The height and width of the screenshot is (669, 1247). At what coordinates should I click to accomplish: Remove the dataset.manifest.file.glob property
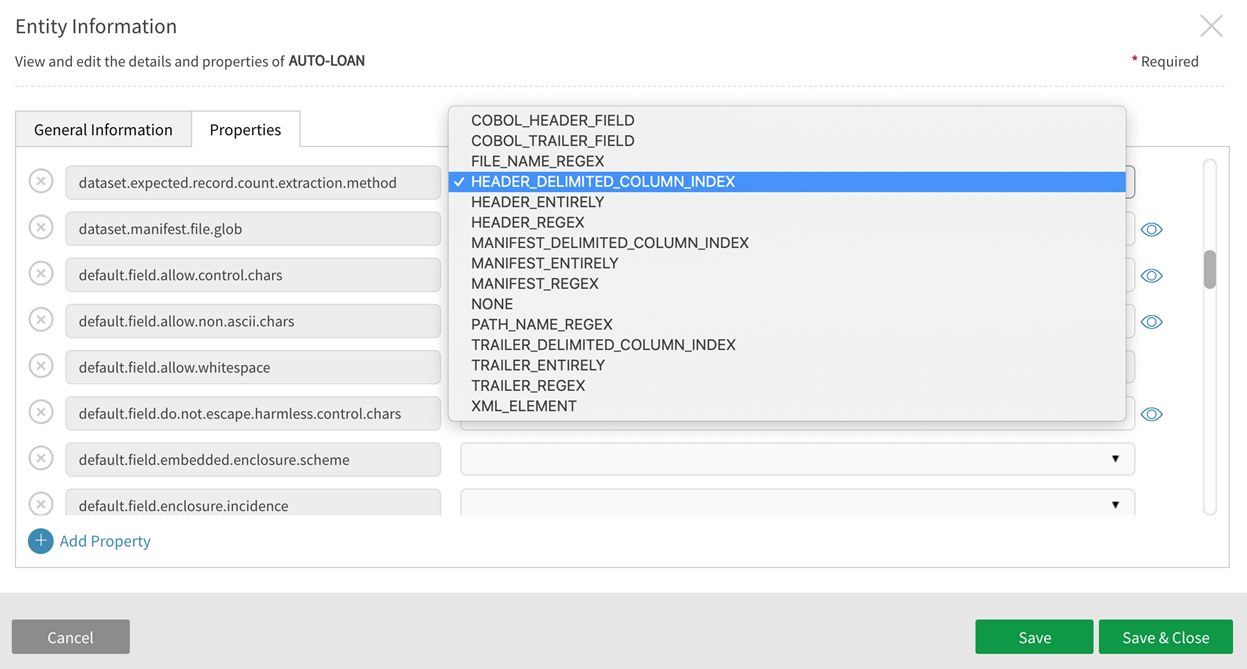41,228
